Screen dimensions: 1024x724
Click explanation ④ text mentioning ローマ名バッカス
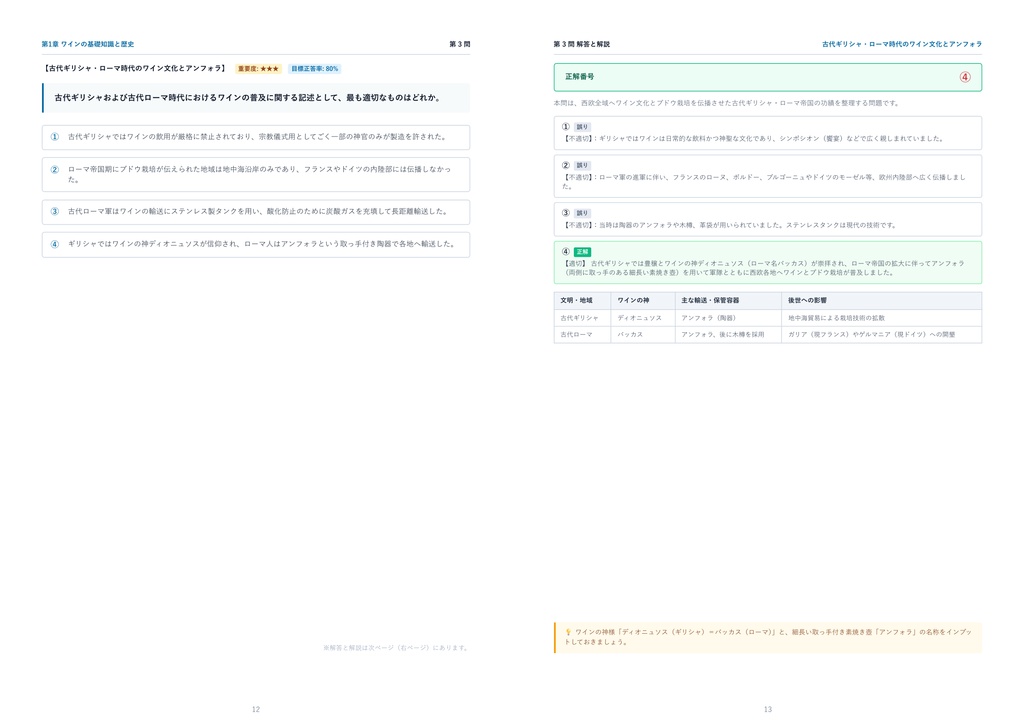point(763,268)
